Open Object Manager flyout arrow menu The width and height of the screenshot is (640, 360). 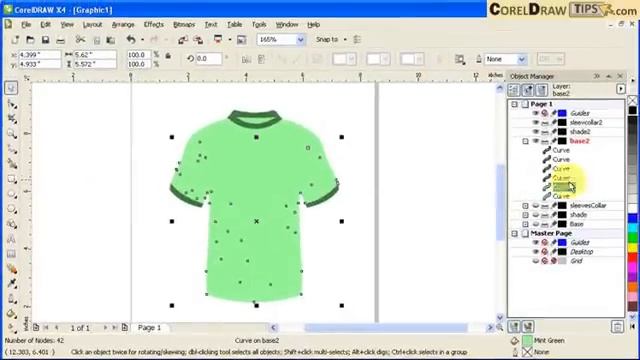pos(621,89)
